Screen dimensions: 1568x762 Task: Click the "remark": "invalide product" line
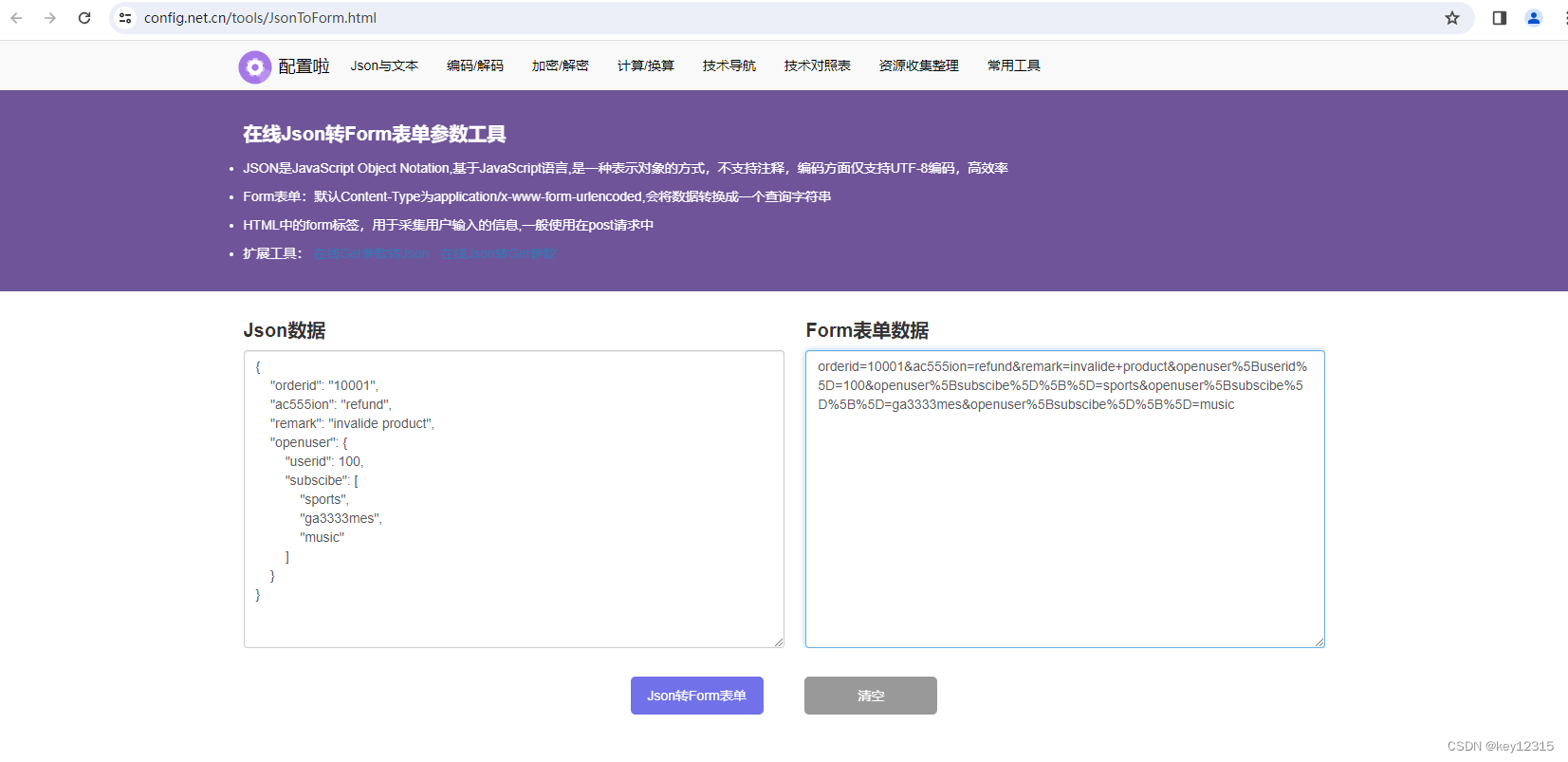(x=352, y=423)
